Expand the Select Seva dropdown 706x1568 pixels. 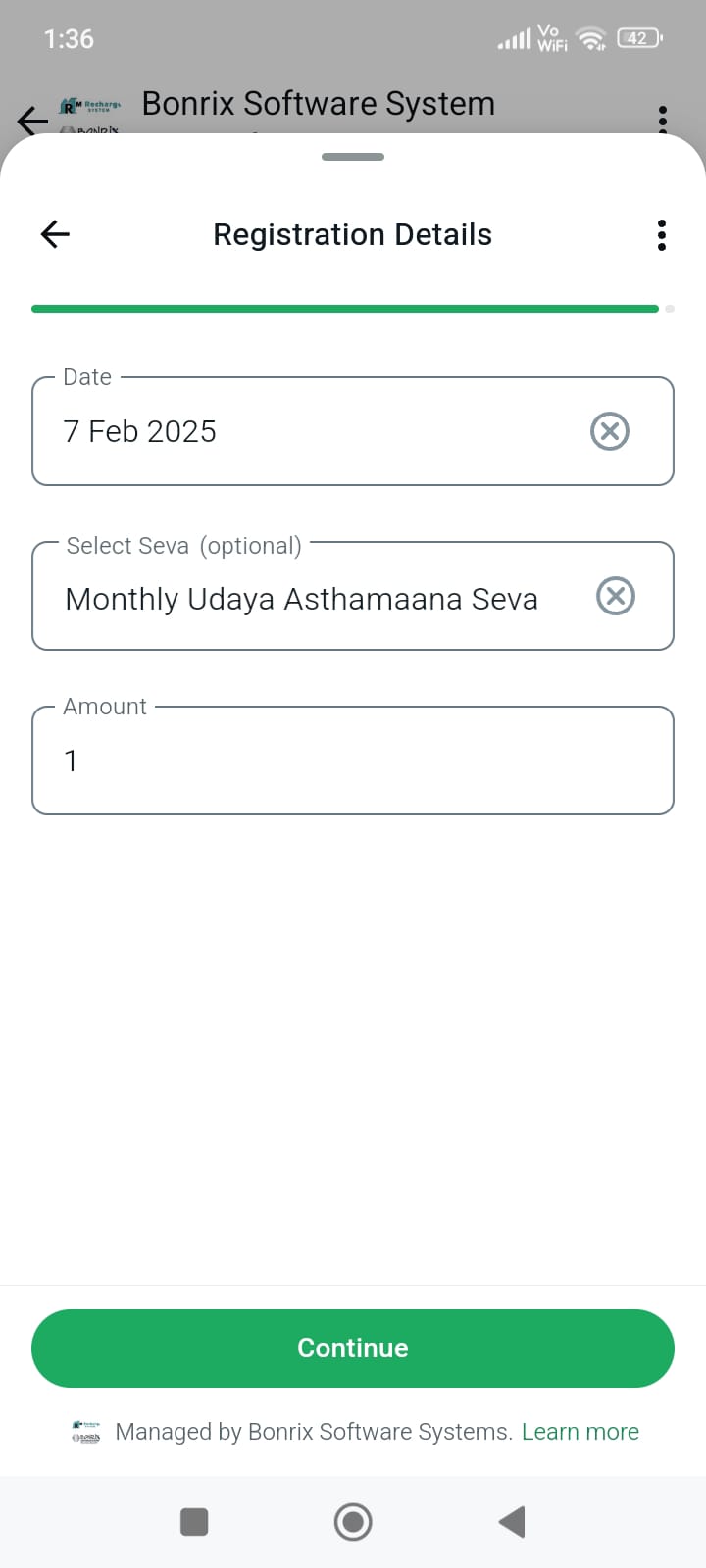(x=314, y=598)
